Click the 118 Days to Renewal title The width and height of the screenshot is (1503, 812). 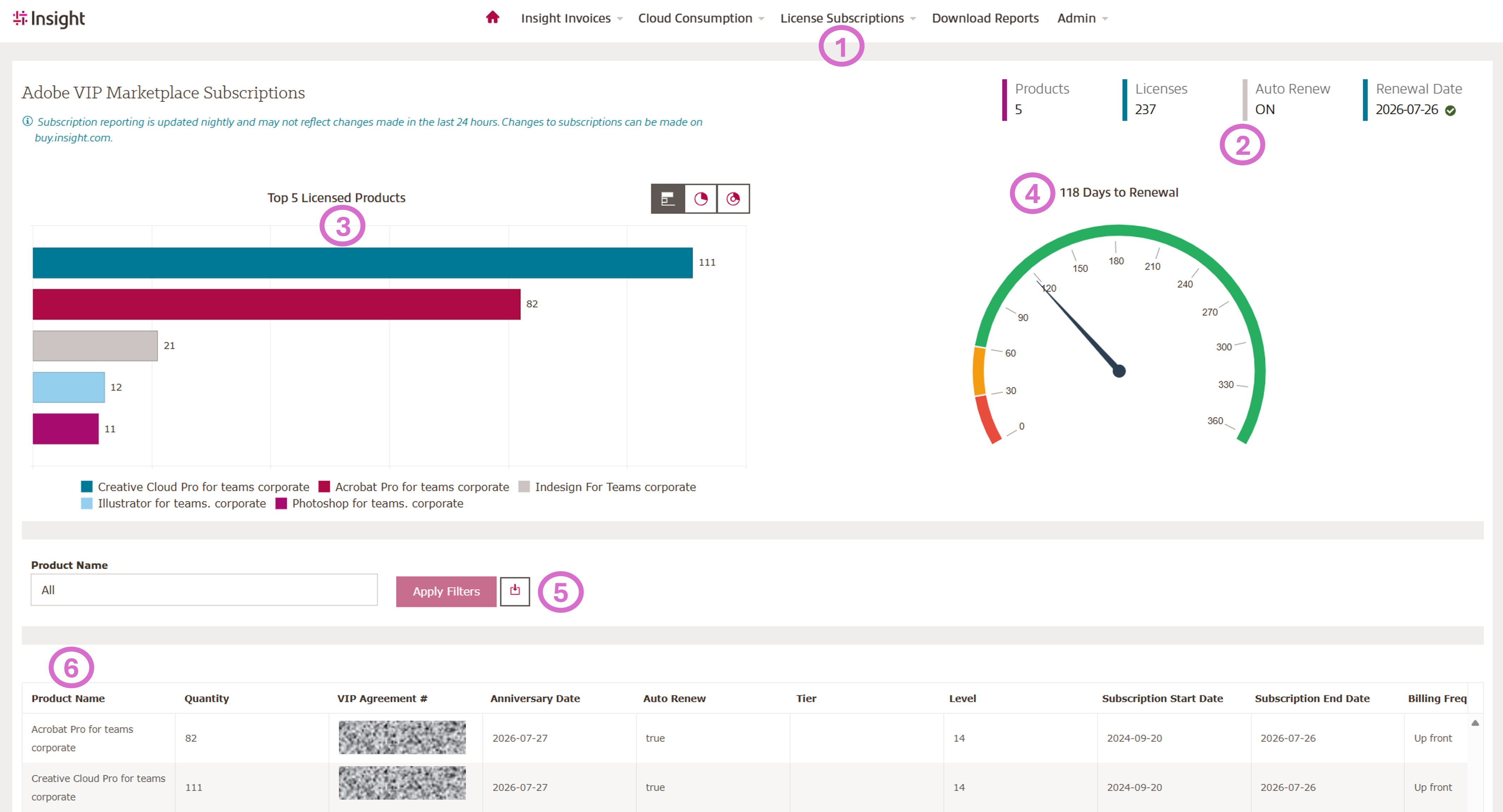click(1119, 193)
